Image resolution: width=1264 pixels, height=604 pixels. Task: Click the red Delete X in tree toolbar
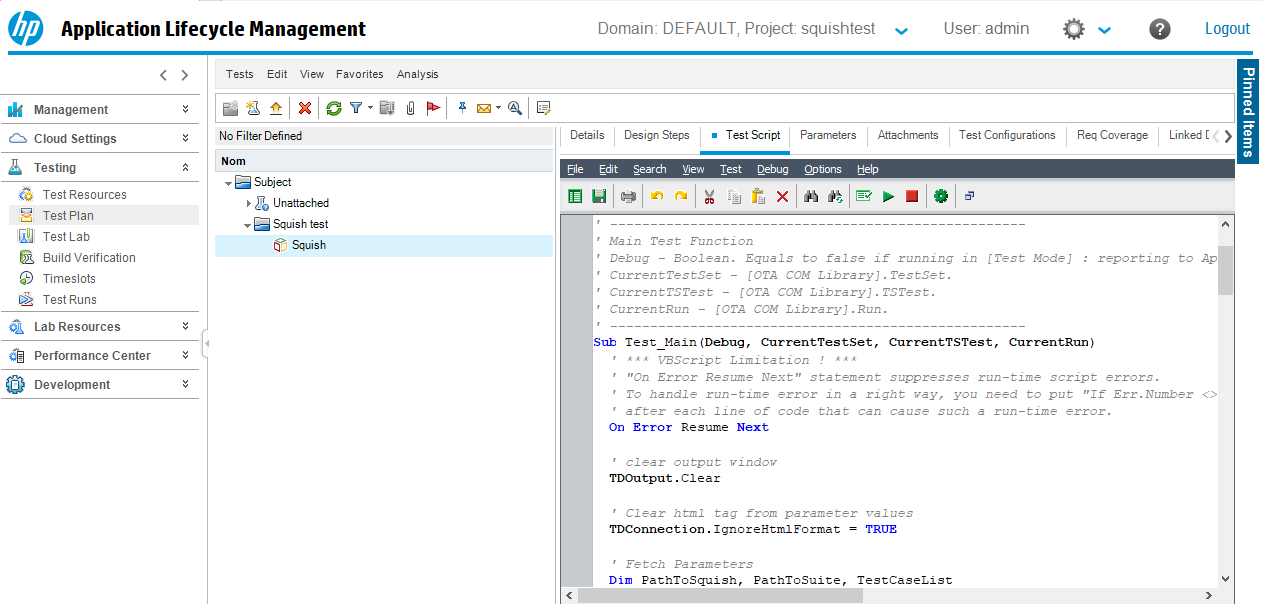coord(305,108)
